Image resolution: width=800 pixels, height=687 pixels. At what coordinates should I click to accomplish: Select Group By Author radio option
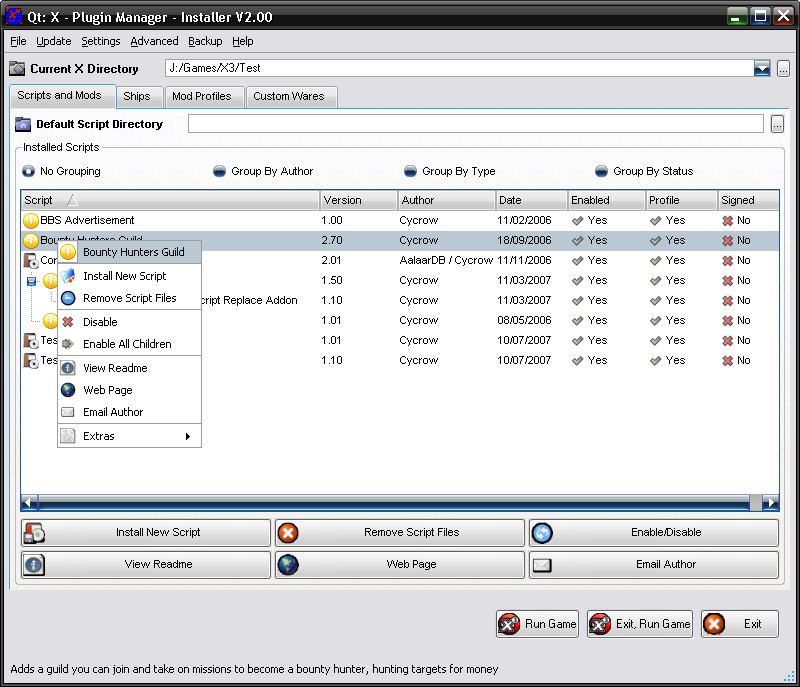click(220, 171)
